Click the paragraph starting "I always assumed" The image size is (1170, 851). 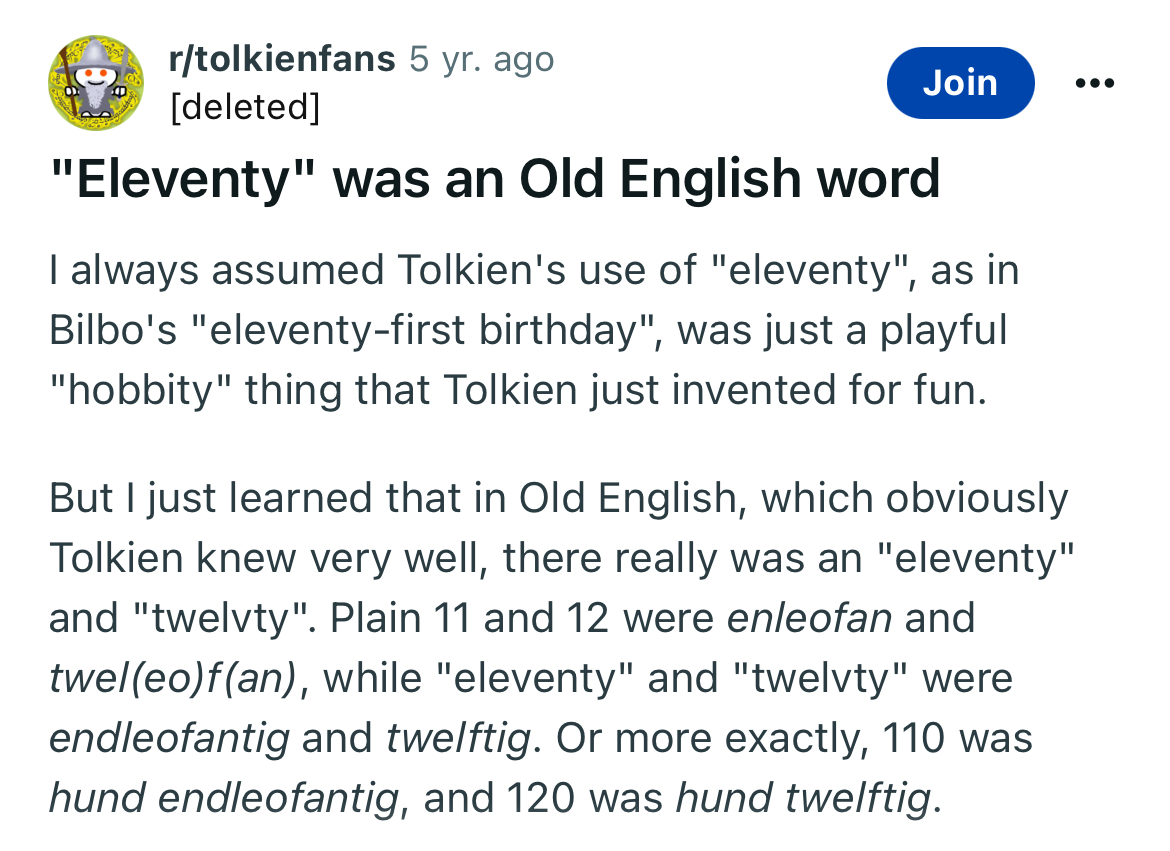pyautogui.click(x=534, y=330)
